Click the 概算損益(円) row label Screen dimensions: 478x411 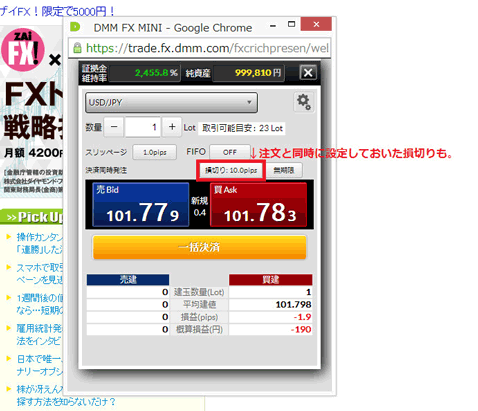pos(199,330)
